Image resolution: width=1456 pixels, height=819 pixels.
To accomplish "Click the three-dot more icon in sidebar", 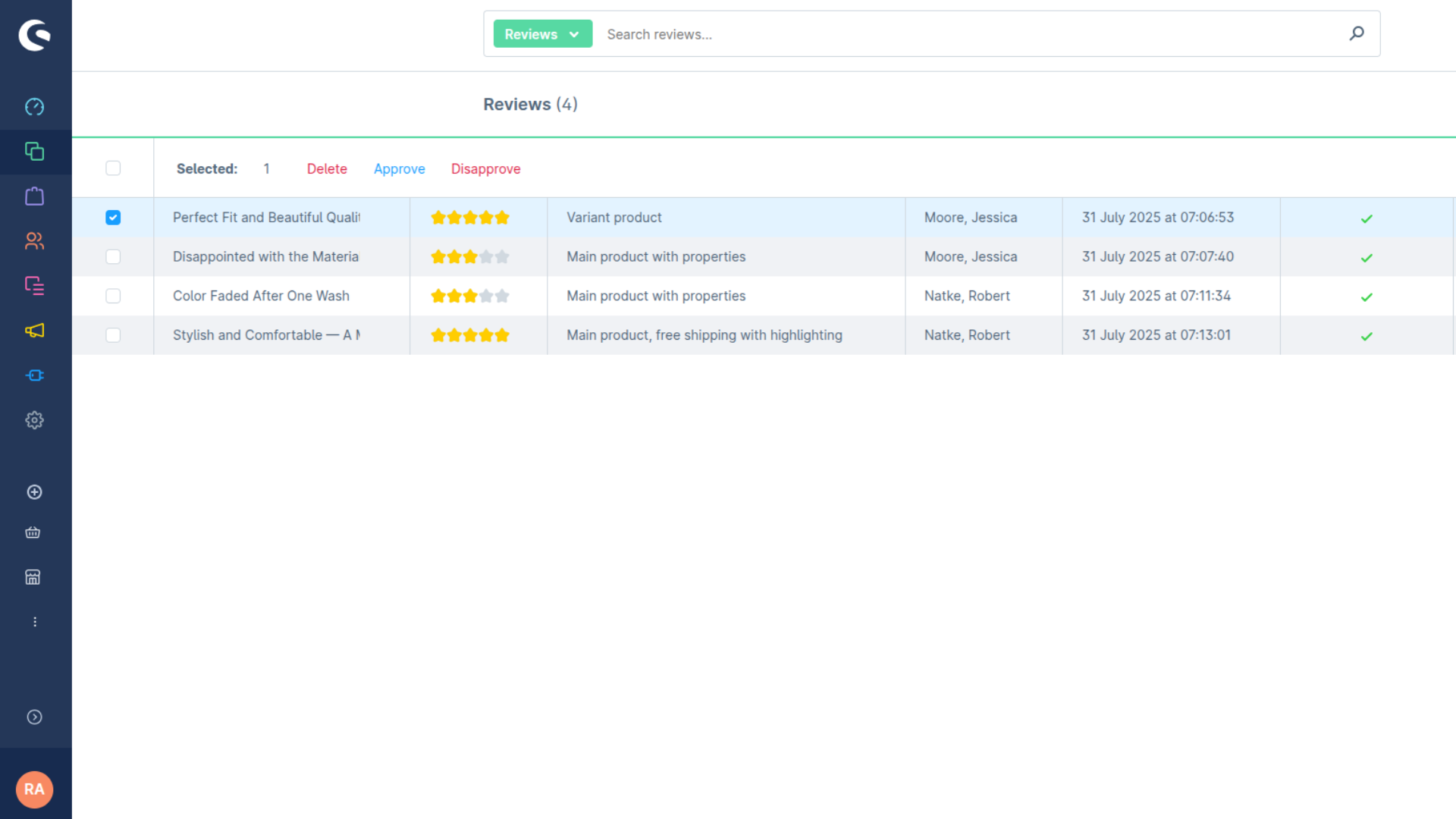I will coord(34,622).
